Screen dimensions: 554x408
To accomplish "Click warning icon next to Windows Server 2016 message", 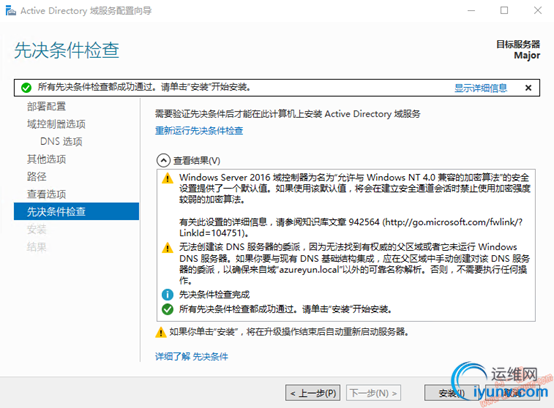I will tap(167, 178).
